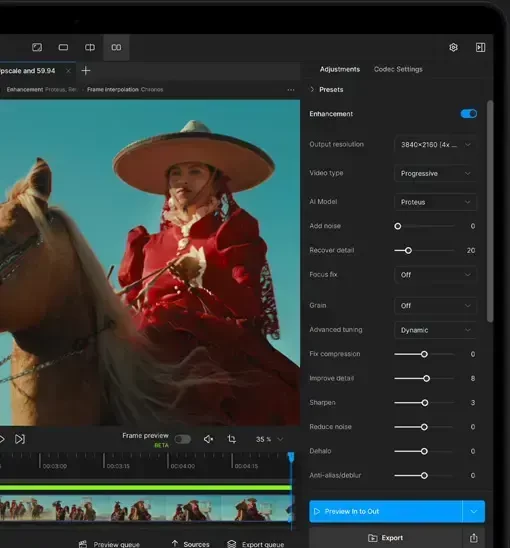Click the Export button
510x548 pixels.
coord(386,538)
